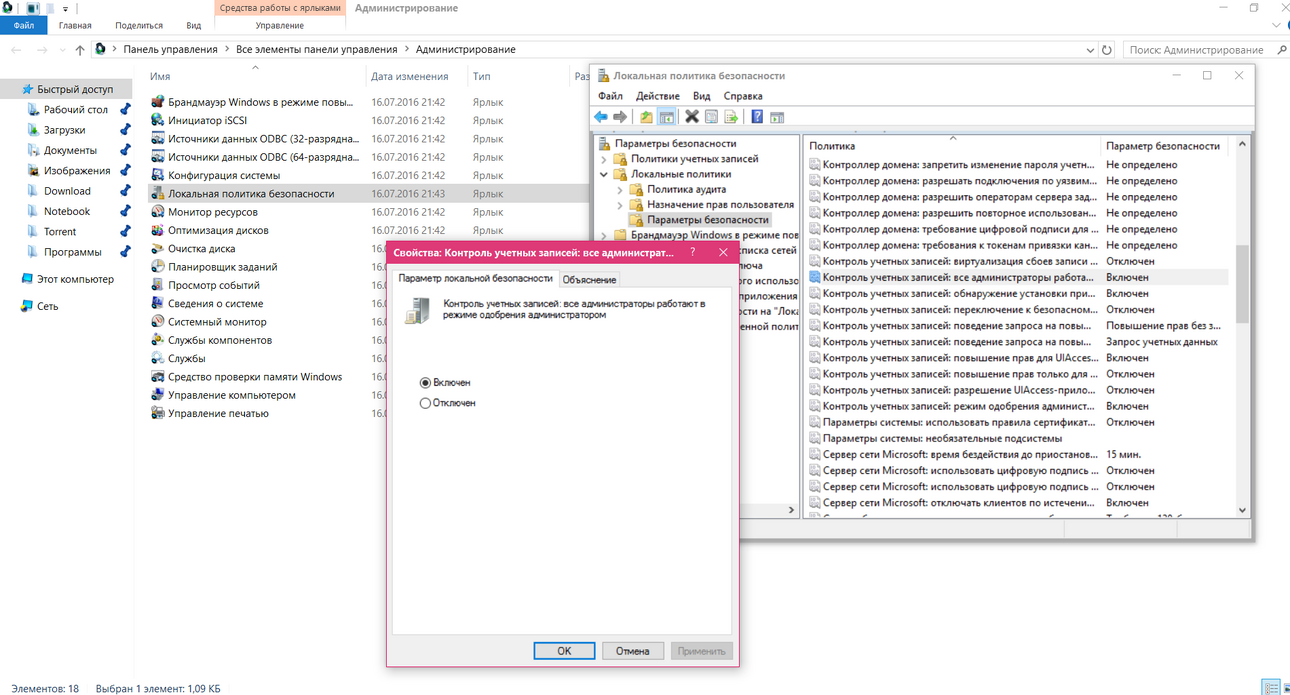The height and width of the screenshot is (695, 1290).
Task: Switch to the 'Объяснение' tab in Properties dialog
Action: (589, 279)
